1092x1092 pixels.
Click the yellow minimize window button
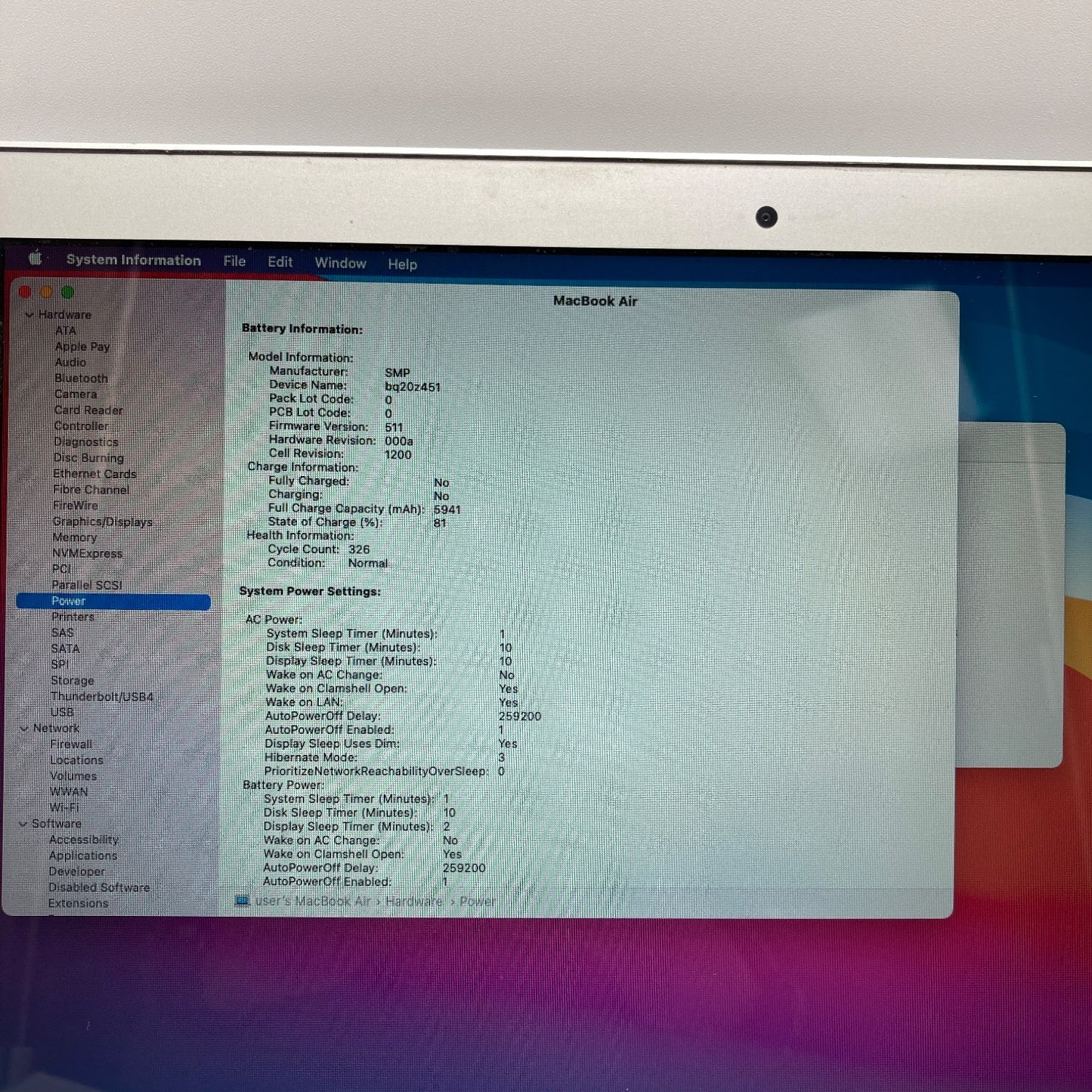click(x=47, y=292)
